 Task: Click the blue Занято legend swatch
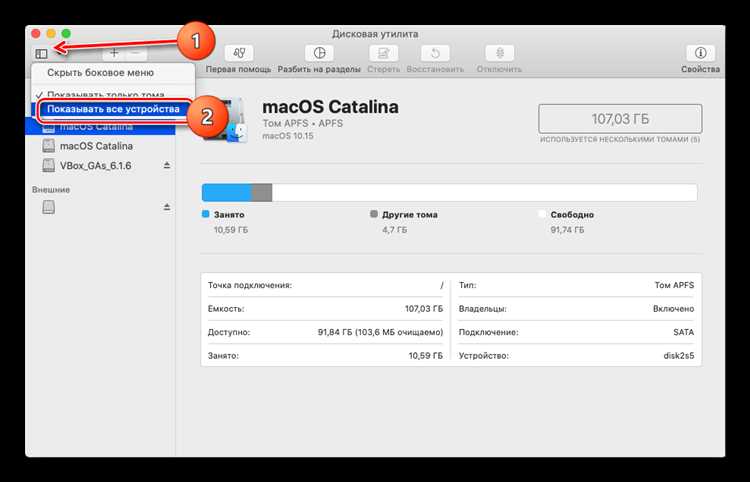pos(206,214)
